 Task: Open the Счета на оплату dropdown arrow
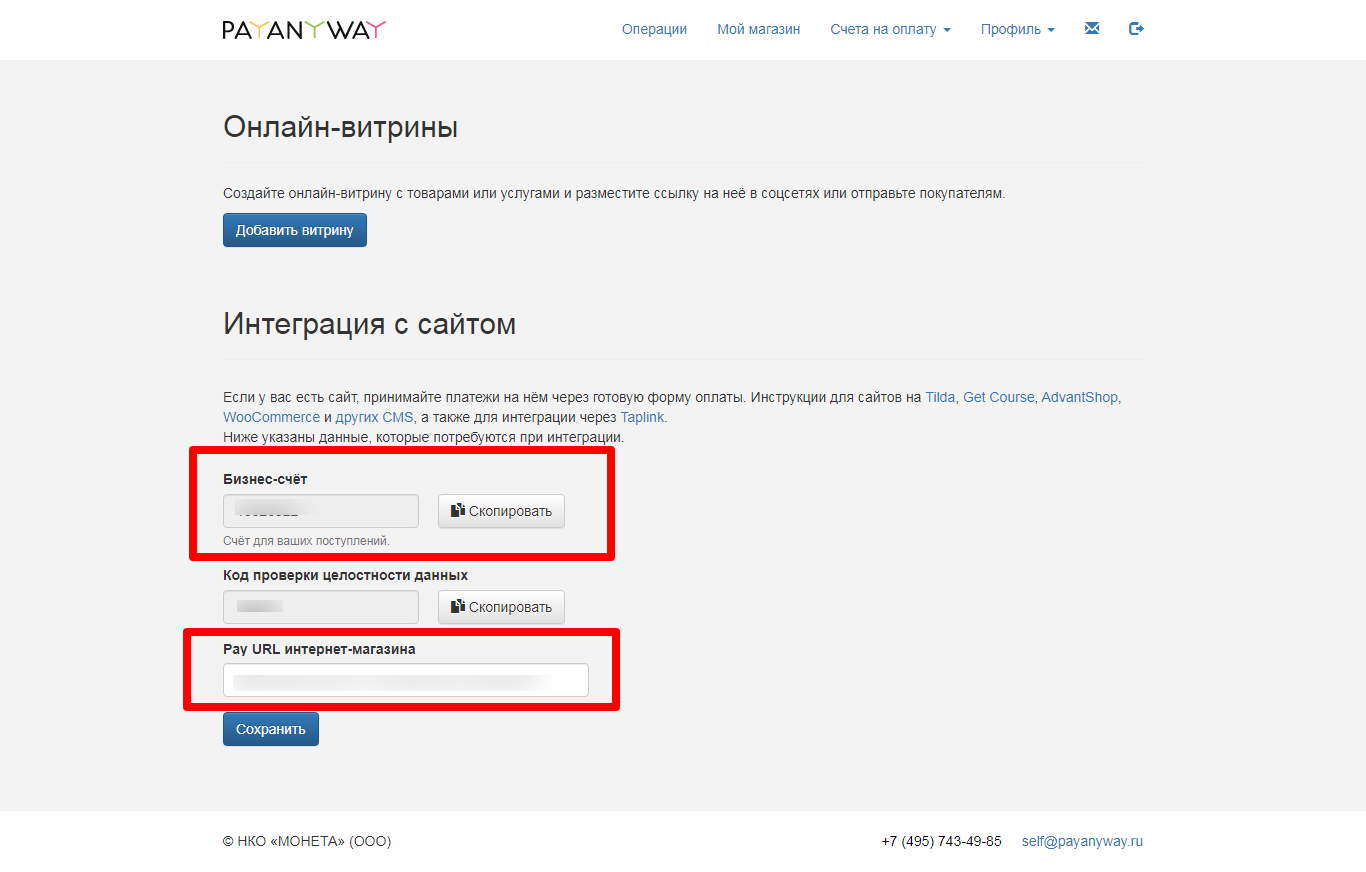[x=947, y=30]
